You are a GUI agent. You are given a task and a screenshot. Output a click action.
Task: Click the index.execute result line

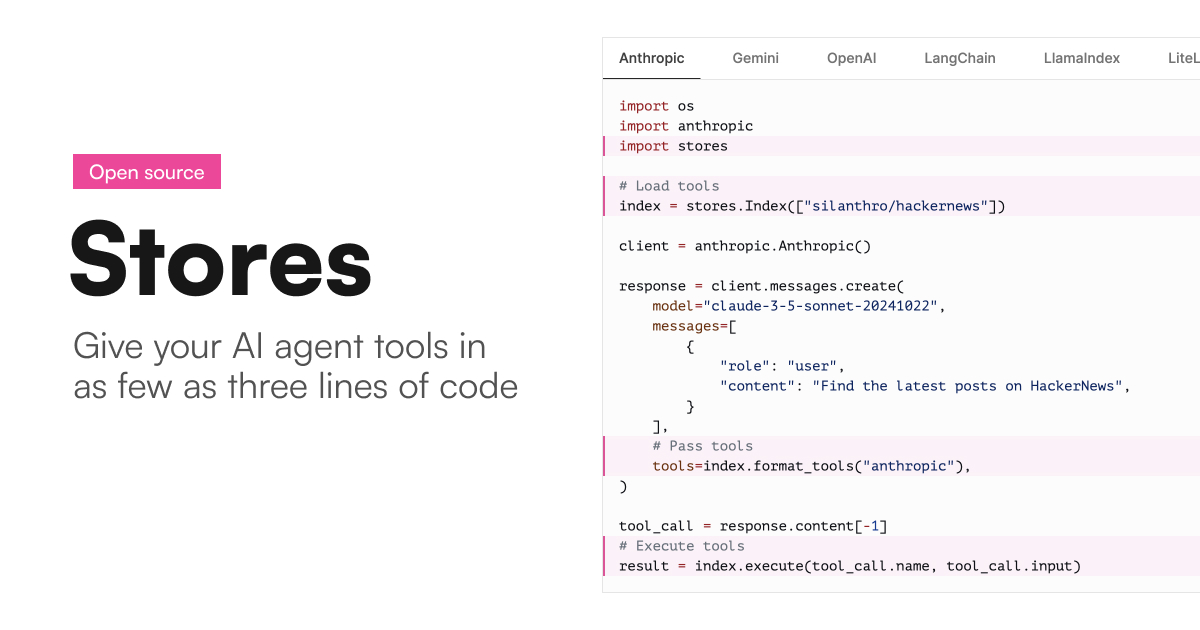[x=849, y=566]
